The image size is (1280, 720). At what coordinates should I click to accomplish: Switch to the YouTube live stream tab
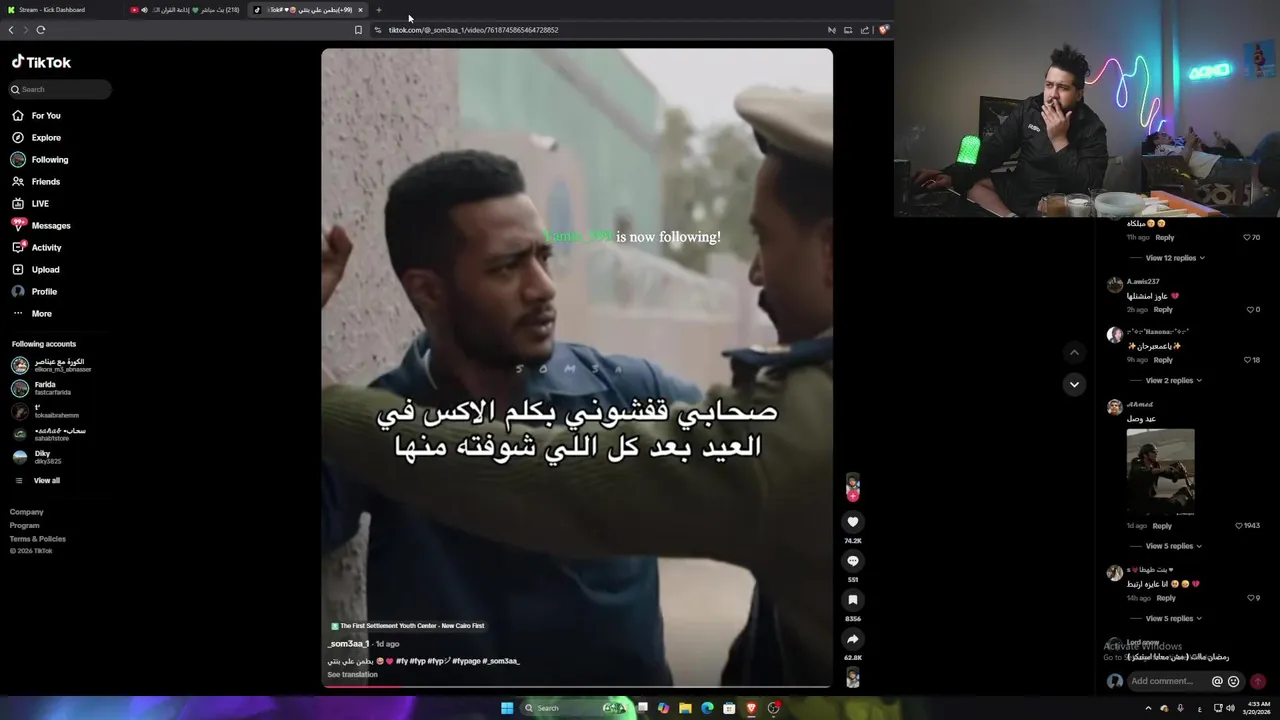pyautogui.click(x=185, y=10)
